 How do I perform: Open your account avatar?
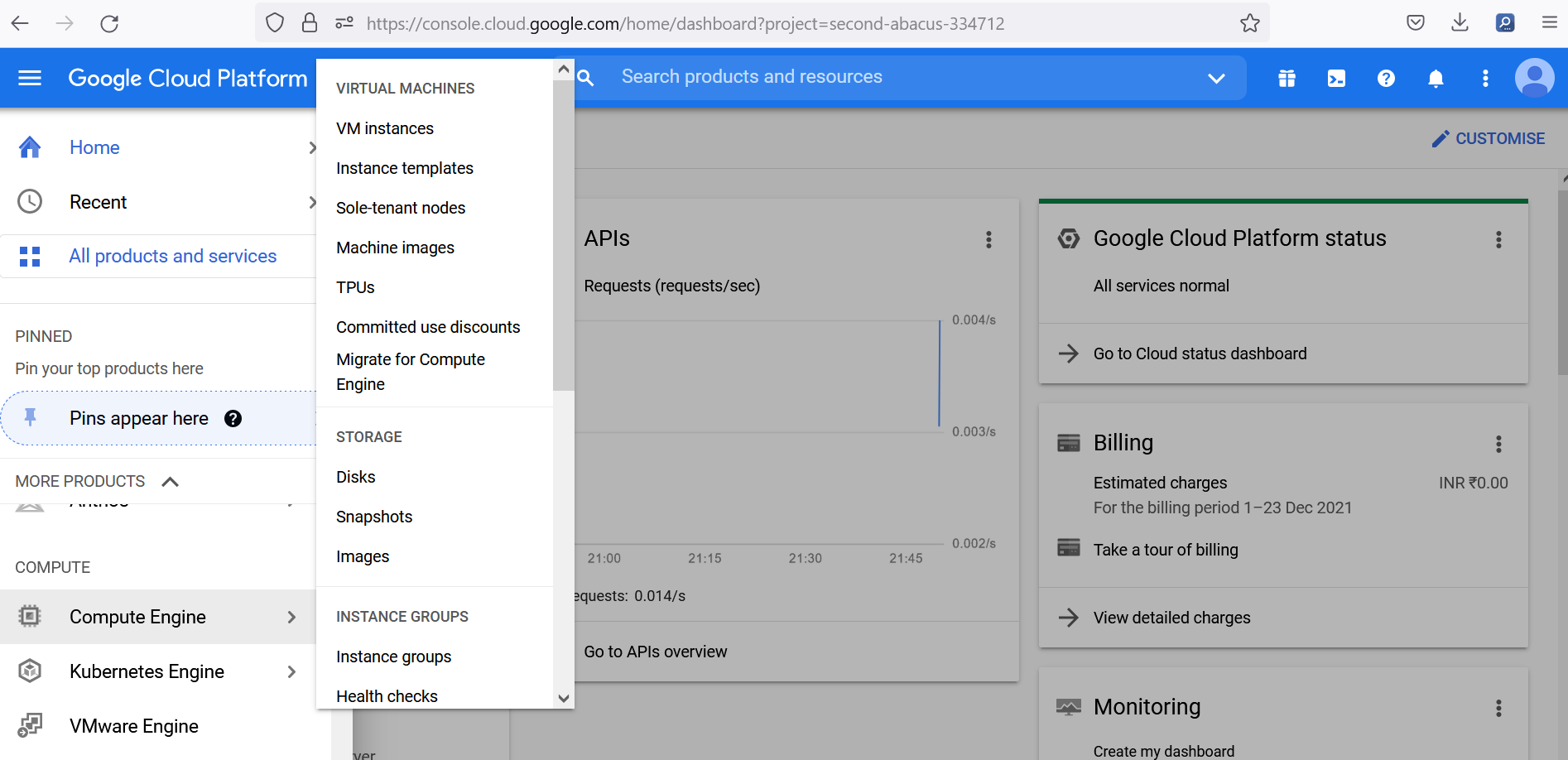pos(1535,78)
